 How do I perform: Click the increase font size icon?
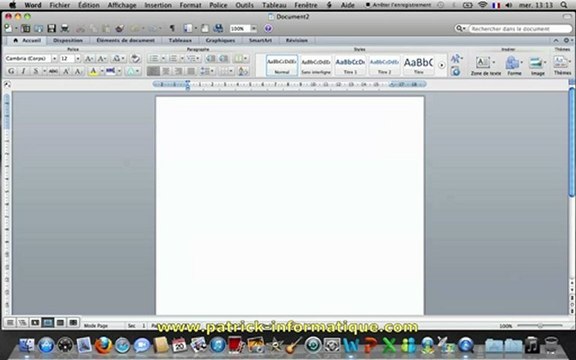tap(89, 58)
